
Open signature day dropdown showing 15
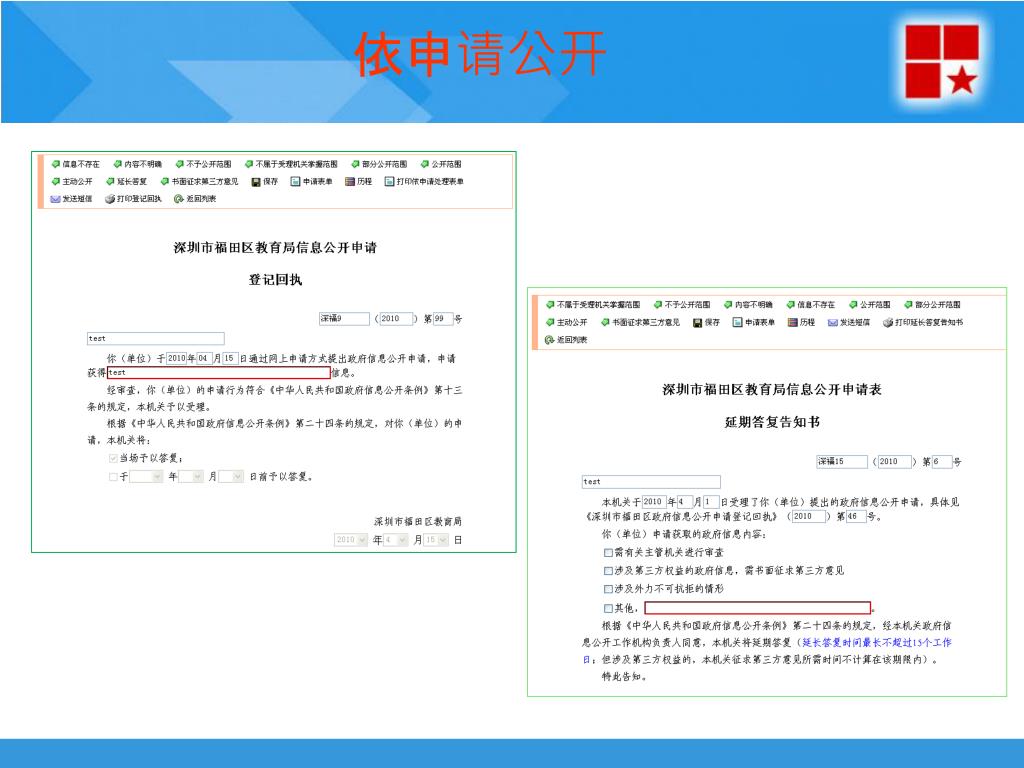click(436, 539)
